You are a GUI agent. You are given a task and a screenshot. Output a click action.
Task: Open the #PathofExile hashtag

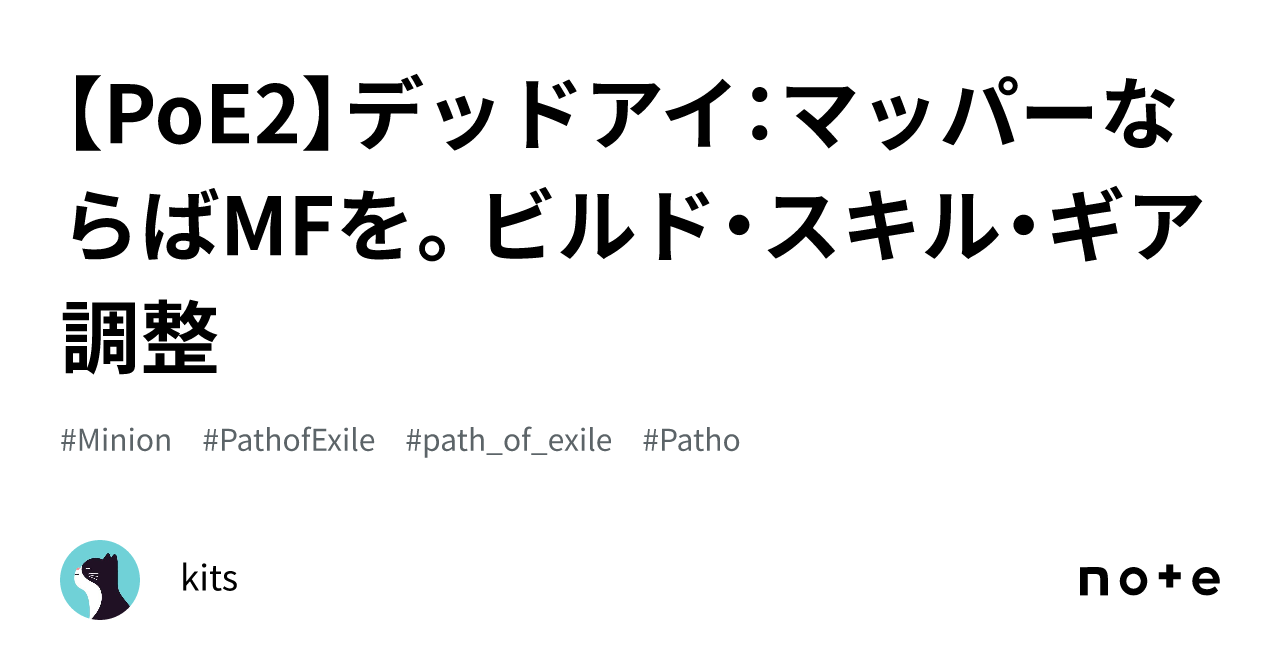[288, 440]
